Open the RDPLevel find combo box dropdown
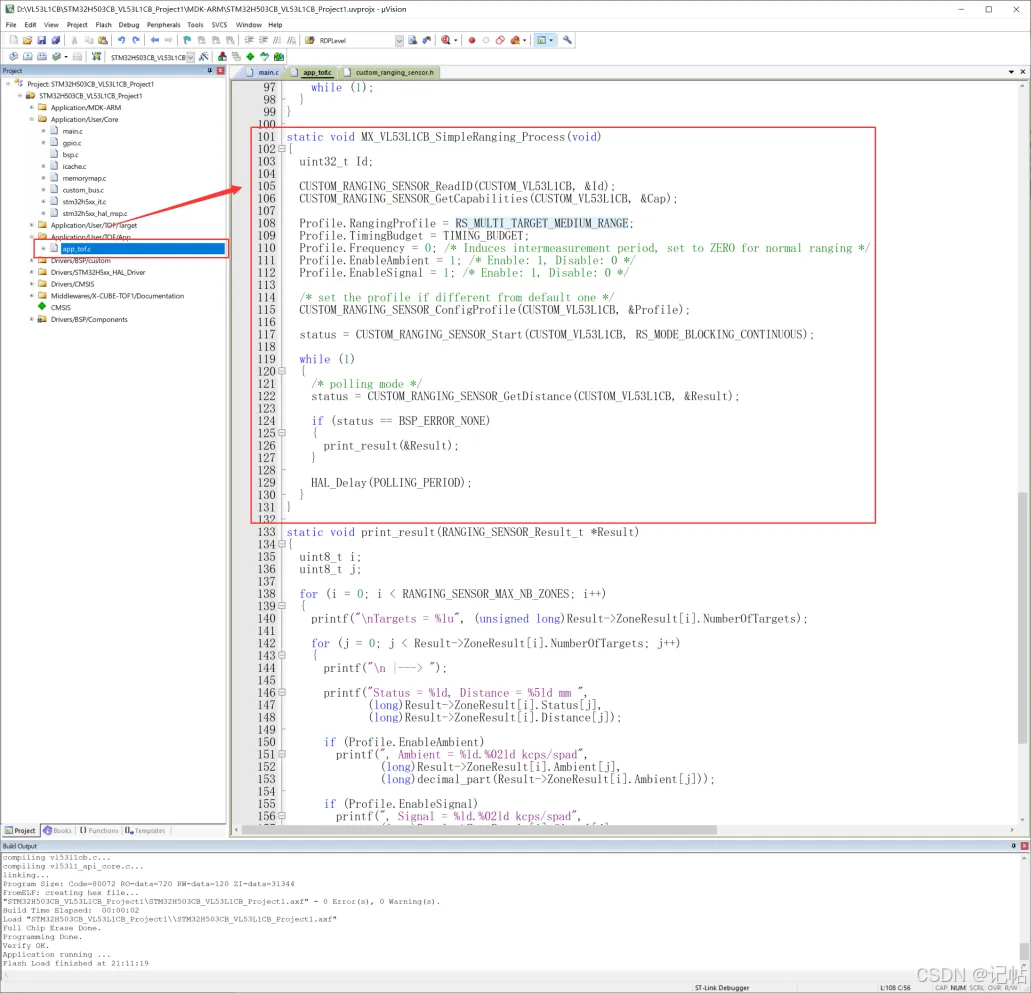This screenshot has width=1031, height=993. (x=399, y=41)
